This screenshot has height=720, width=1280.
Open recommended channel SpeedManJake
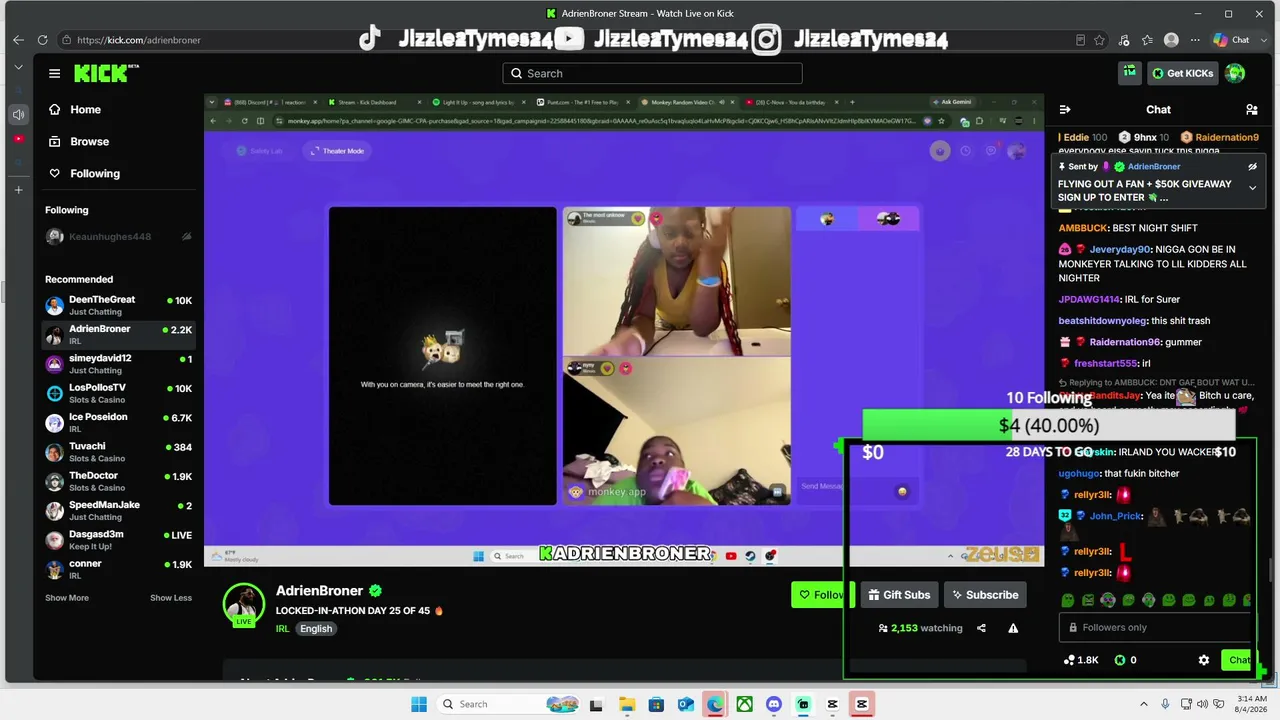[118, 510]
